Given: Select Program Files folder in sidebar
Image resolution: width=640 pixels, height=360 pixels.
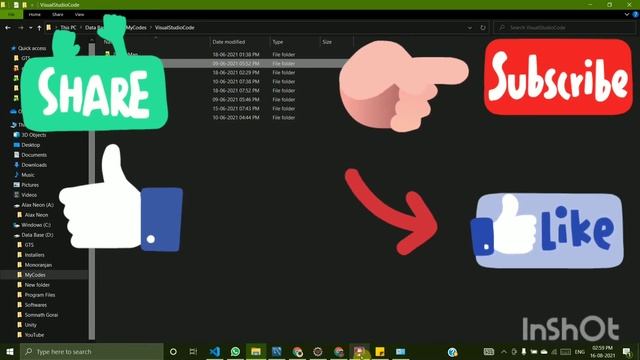Looking at the screenshot, I should [40, 295].
